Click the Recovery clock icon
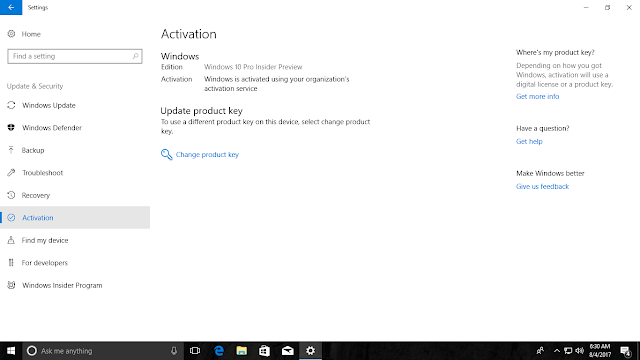Screen dimensions: 640x360 tap(11, 195)
